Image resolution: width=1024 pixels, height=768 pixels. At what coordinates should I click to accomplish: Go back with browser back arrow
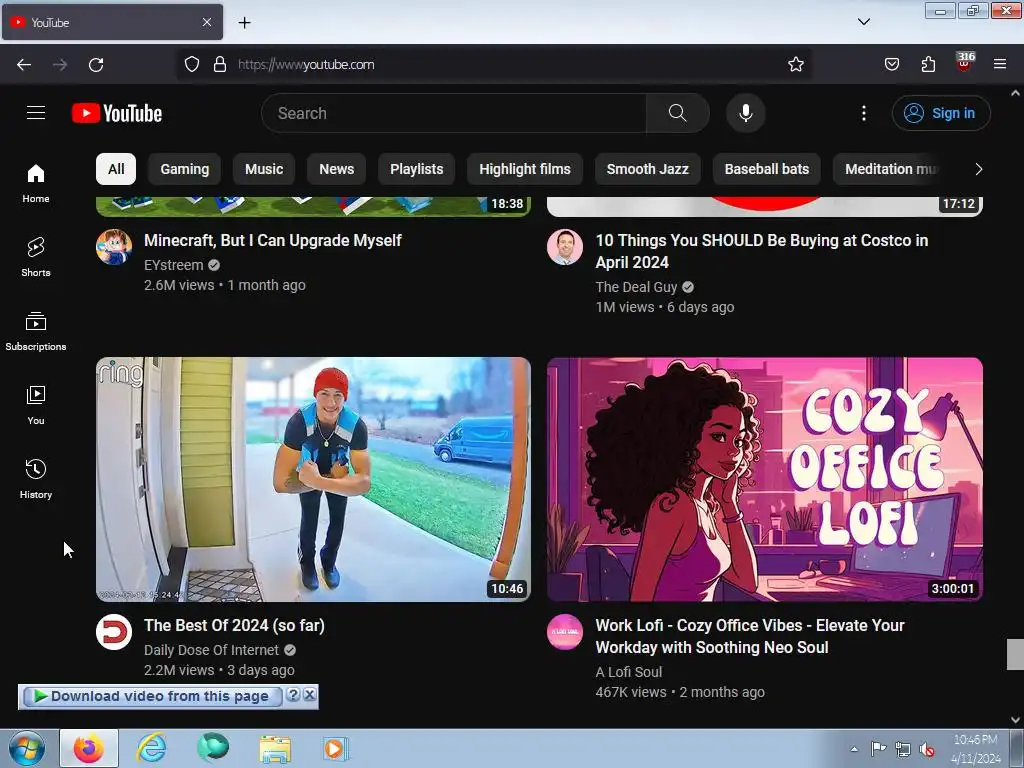point(24,64)
